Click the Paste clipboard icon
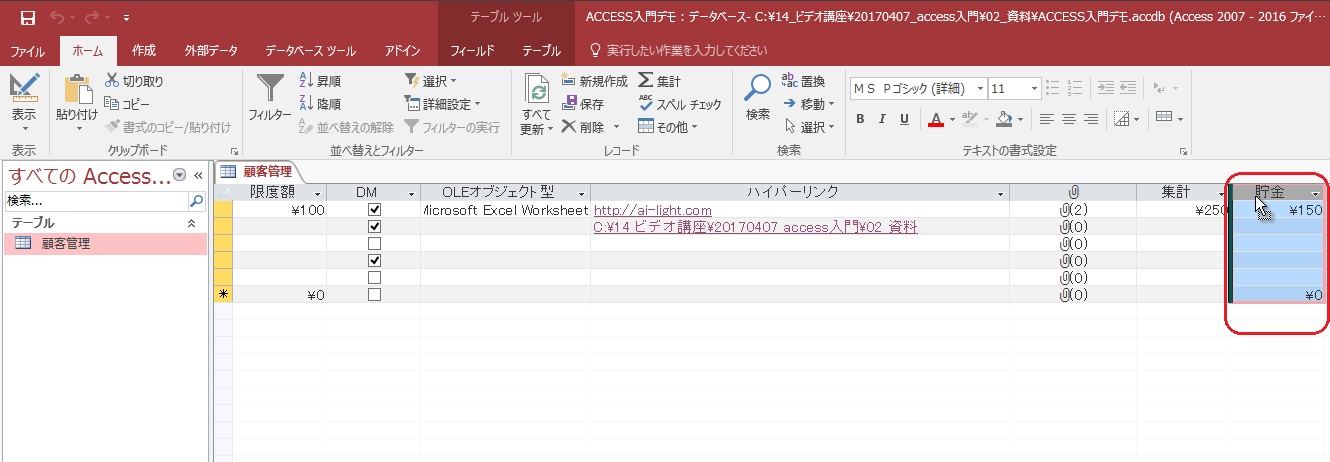The image size is (1330, 462). coord(77,92)
